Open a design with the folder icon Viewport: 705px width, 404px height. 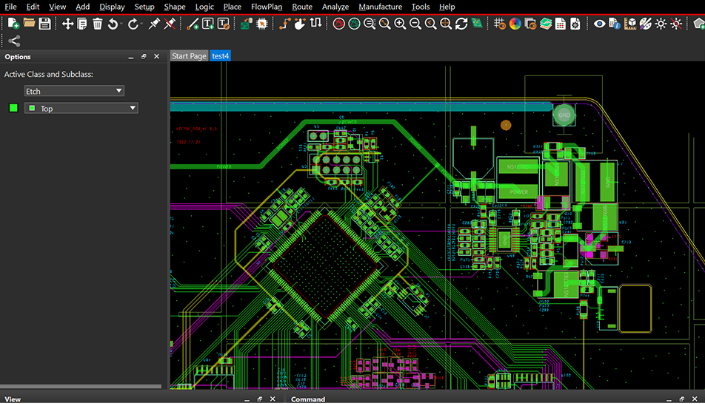pyautogui.click(x=29, y=23)
